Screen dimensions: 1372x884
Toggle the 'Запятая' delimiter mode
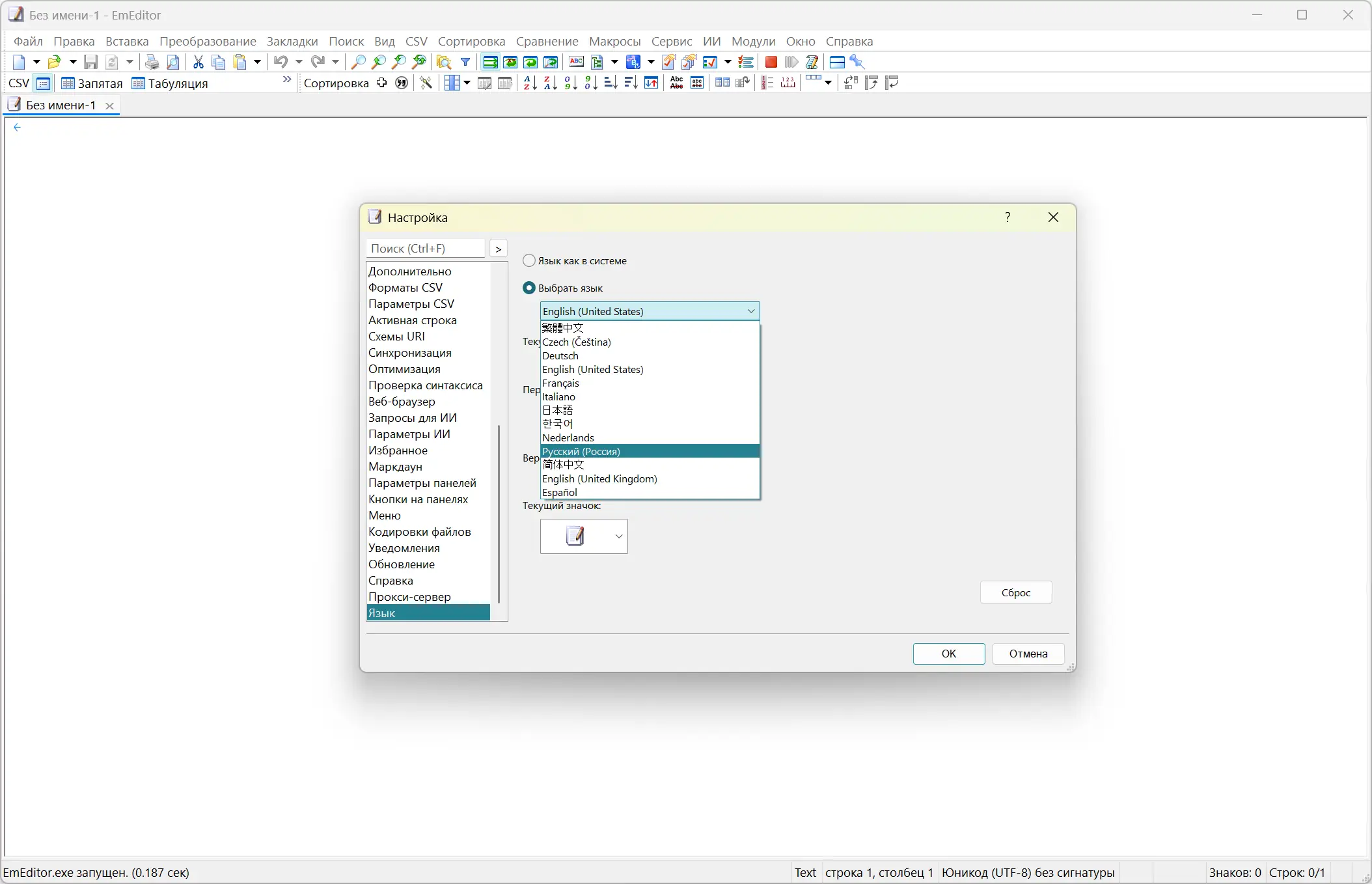(x=91, y=83)
